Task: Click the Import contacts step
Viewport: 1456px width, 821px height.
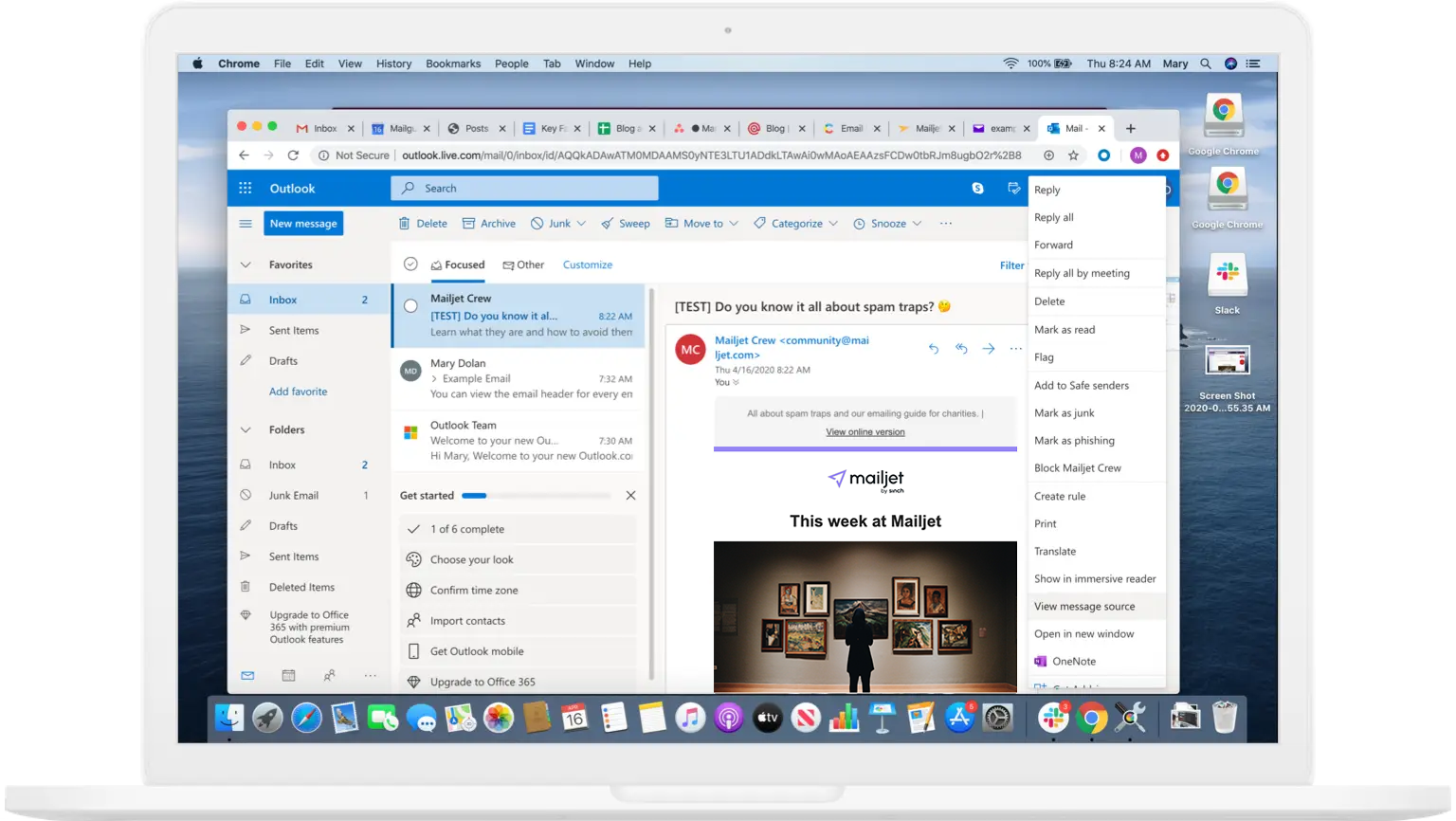Action: point(519,621)
